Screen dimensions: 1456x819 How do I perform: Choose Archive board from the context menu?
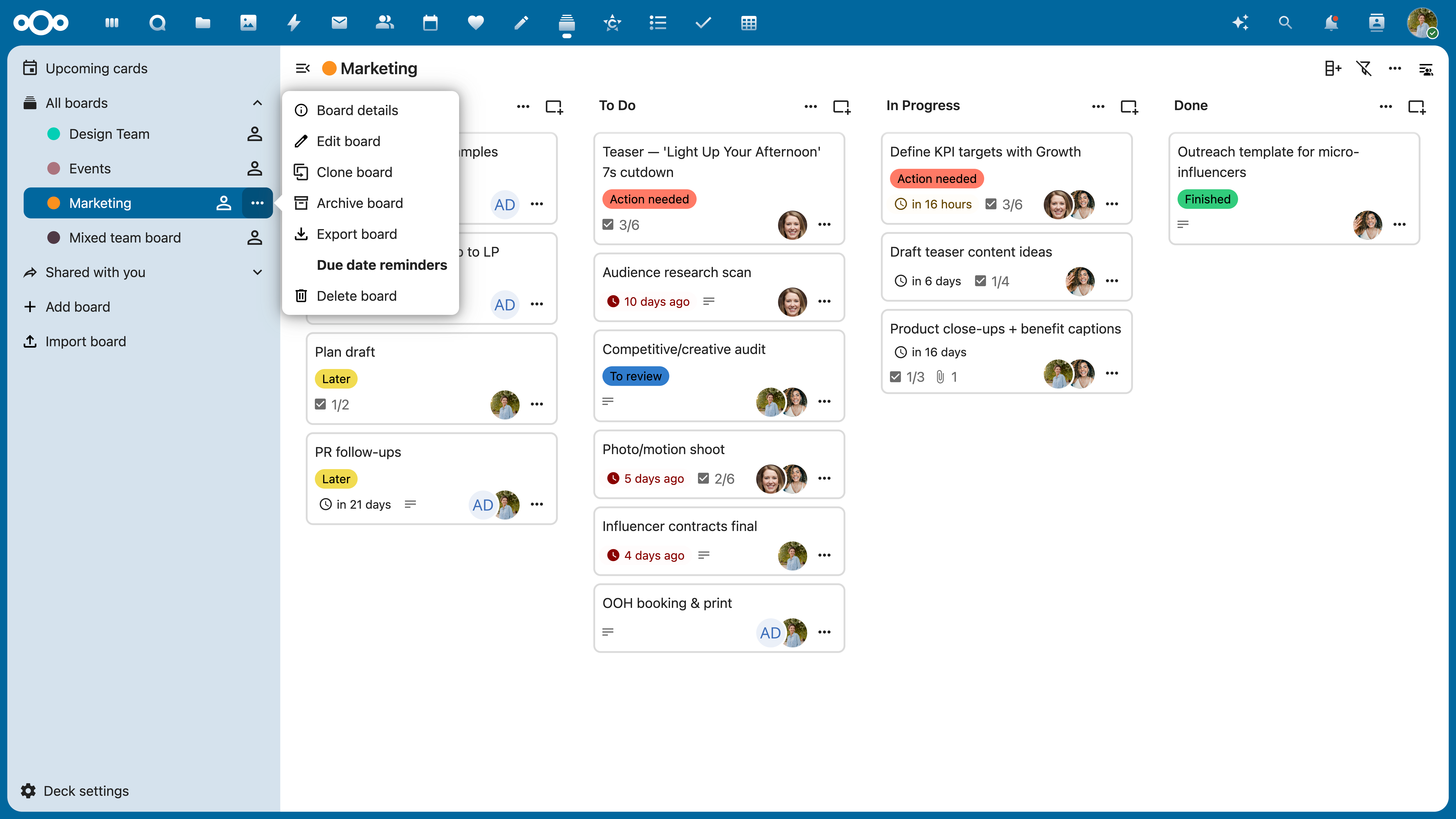(359, 203)
